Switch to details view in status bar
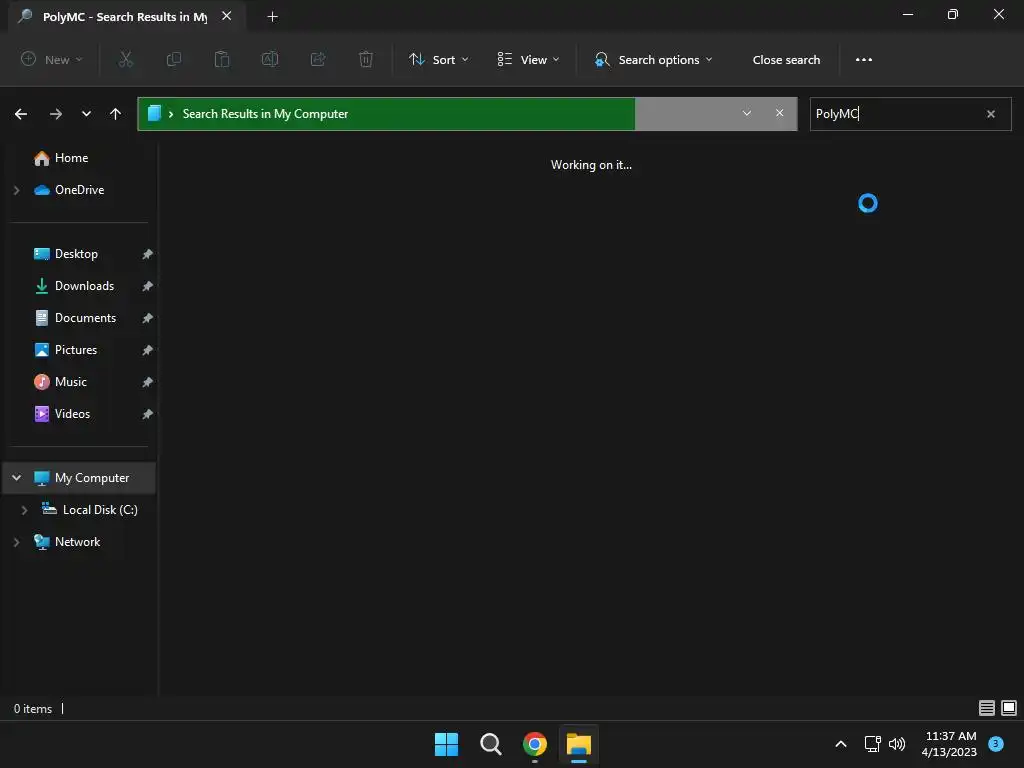1024x768 pixels. coord(986,708)
